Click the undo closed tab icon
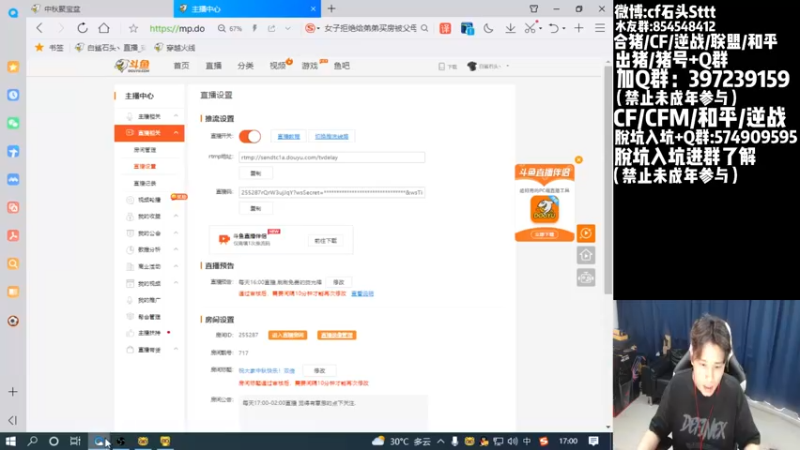 point(554,29)
